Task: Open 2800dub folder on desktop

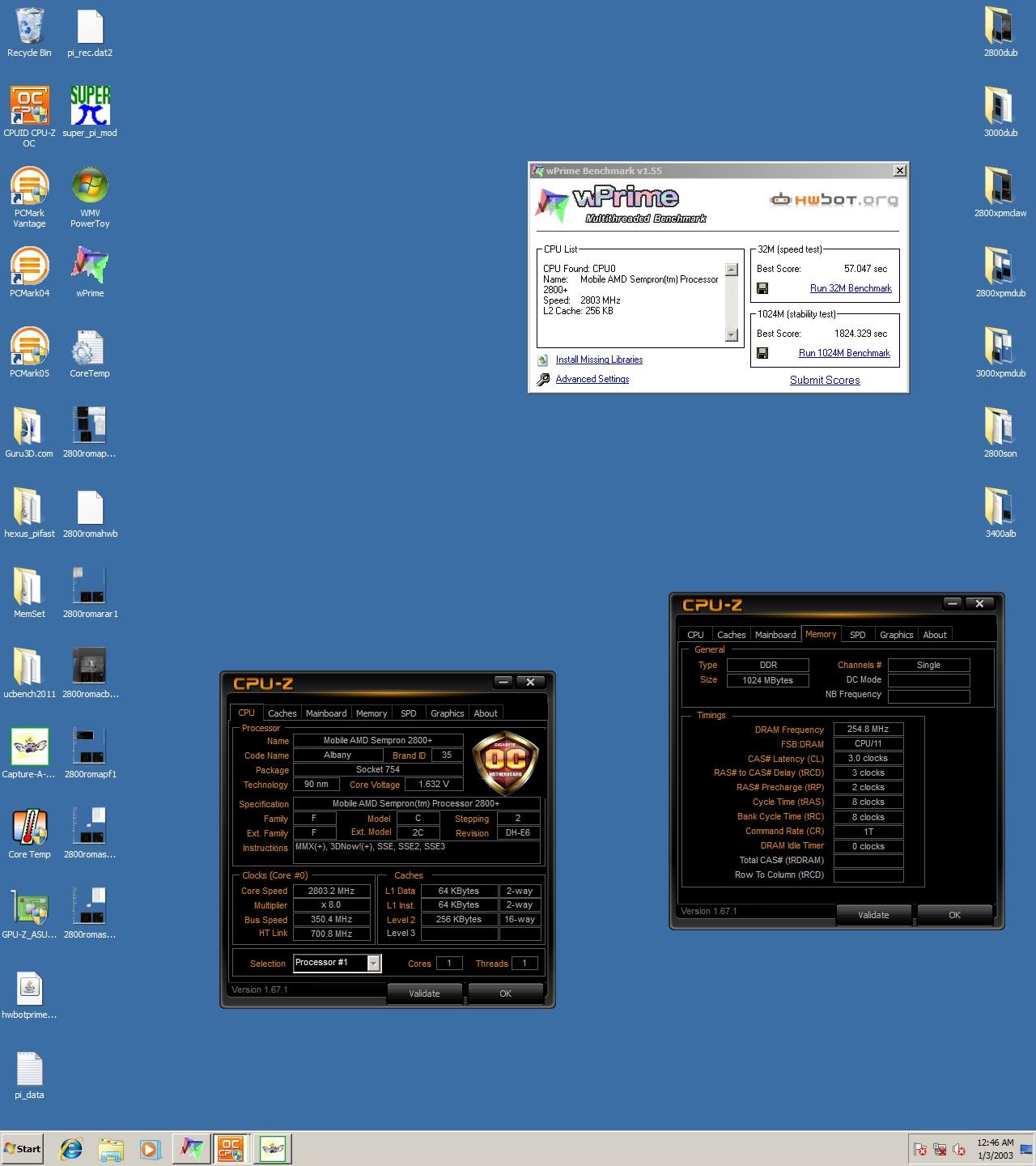Action: tap(1000, 32)
